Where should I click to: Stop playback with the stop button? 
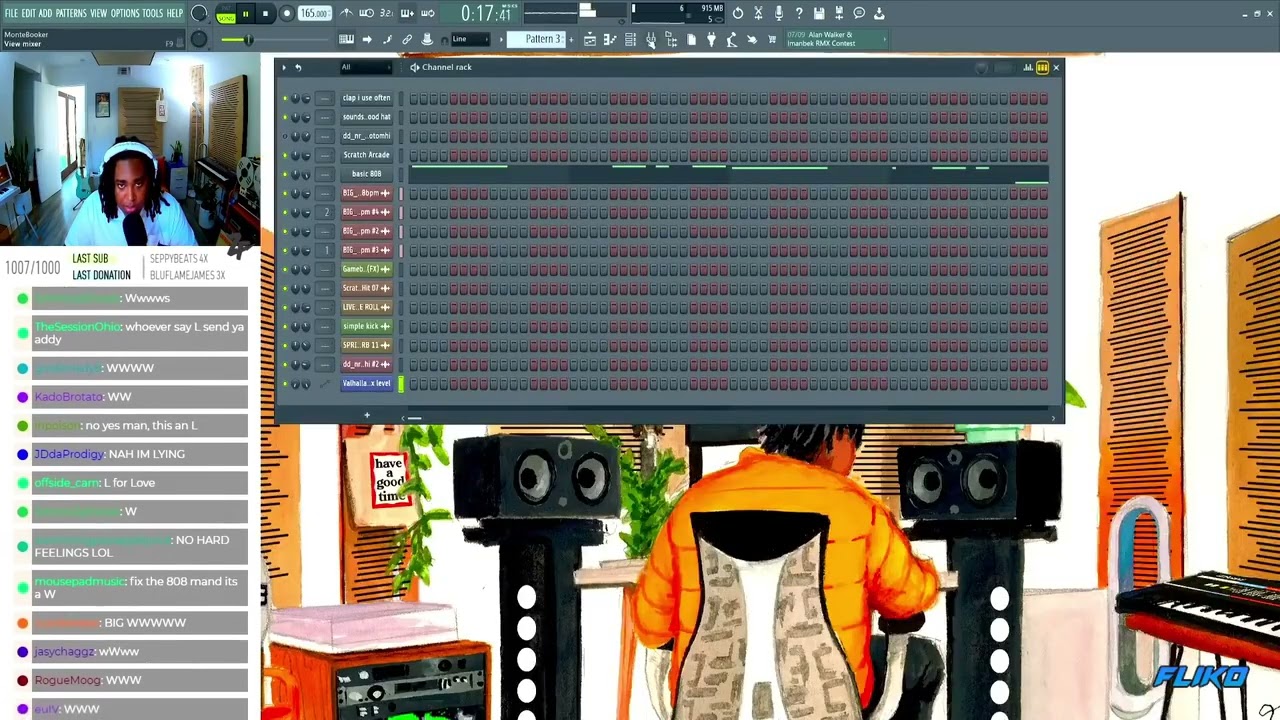click(x=265, y=14)
